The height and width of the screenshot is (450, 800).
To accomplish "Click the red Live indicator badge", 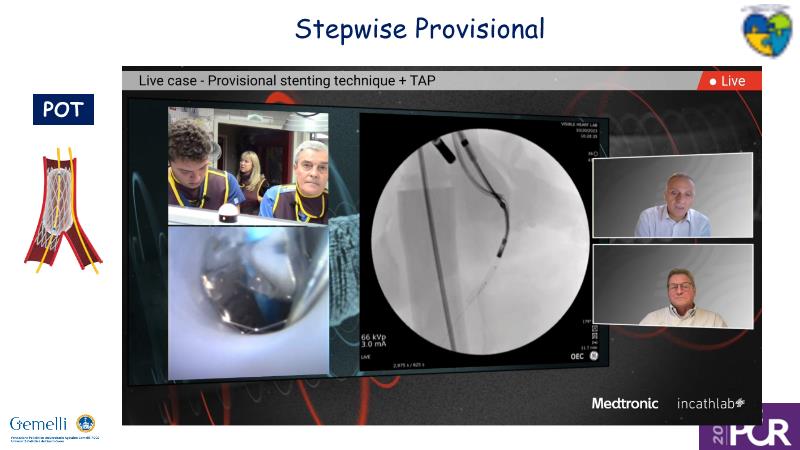I will click(x=729, y=81).
